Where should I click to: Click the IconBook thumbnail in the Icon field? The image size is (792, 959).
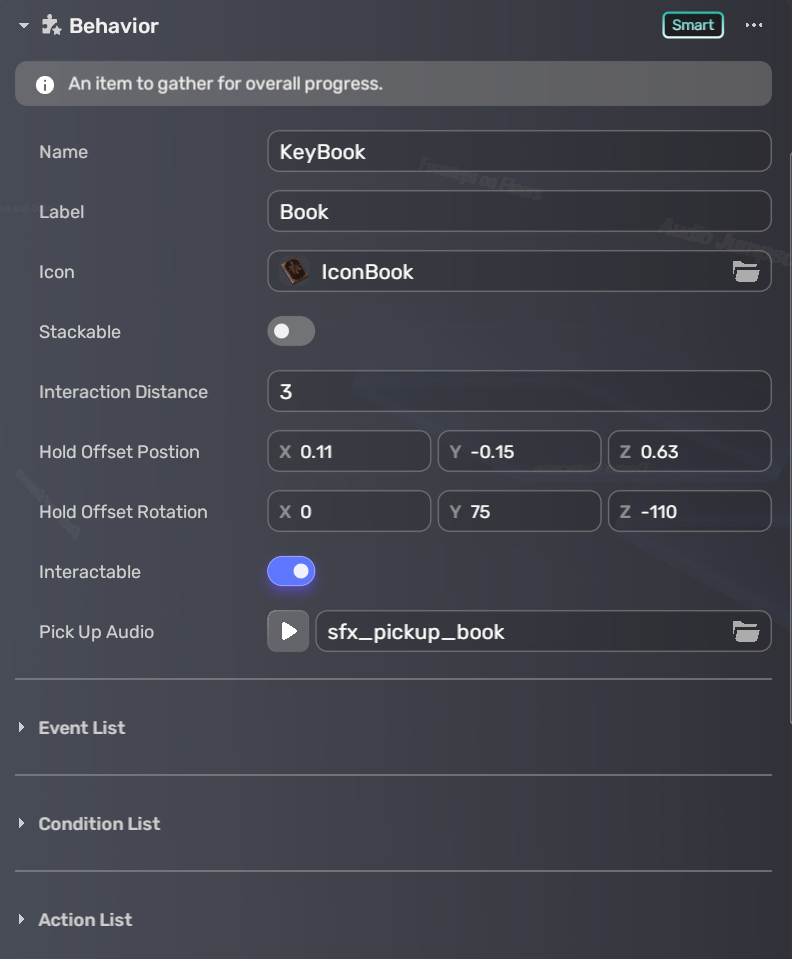(x=293, y=271)
